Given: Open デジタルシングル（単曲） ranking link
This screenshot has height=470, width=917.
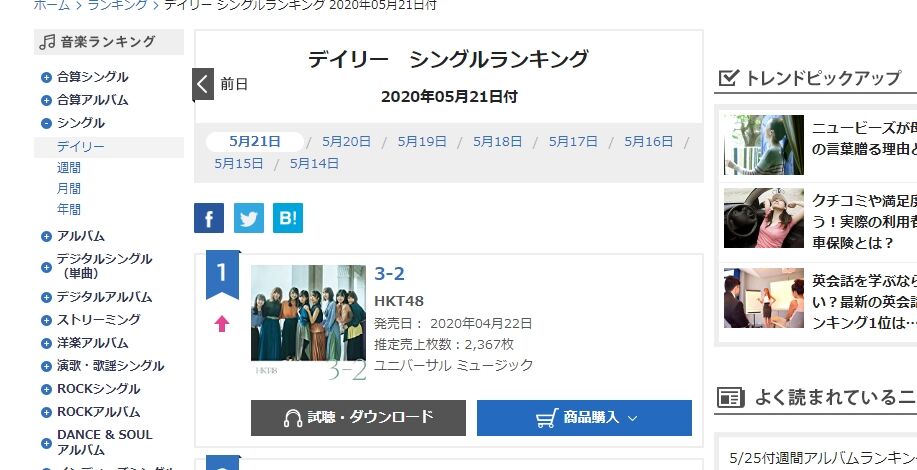Looking at the screenshot, I should (104, 266).
